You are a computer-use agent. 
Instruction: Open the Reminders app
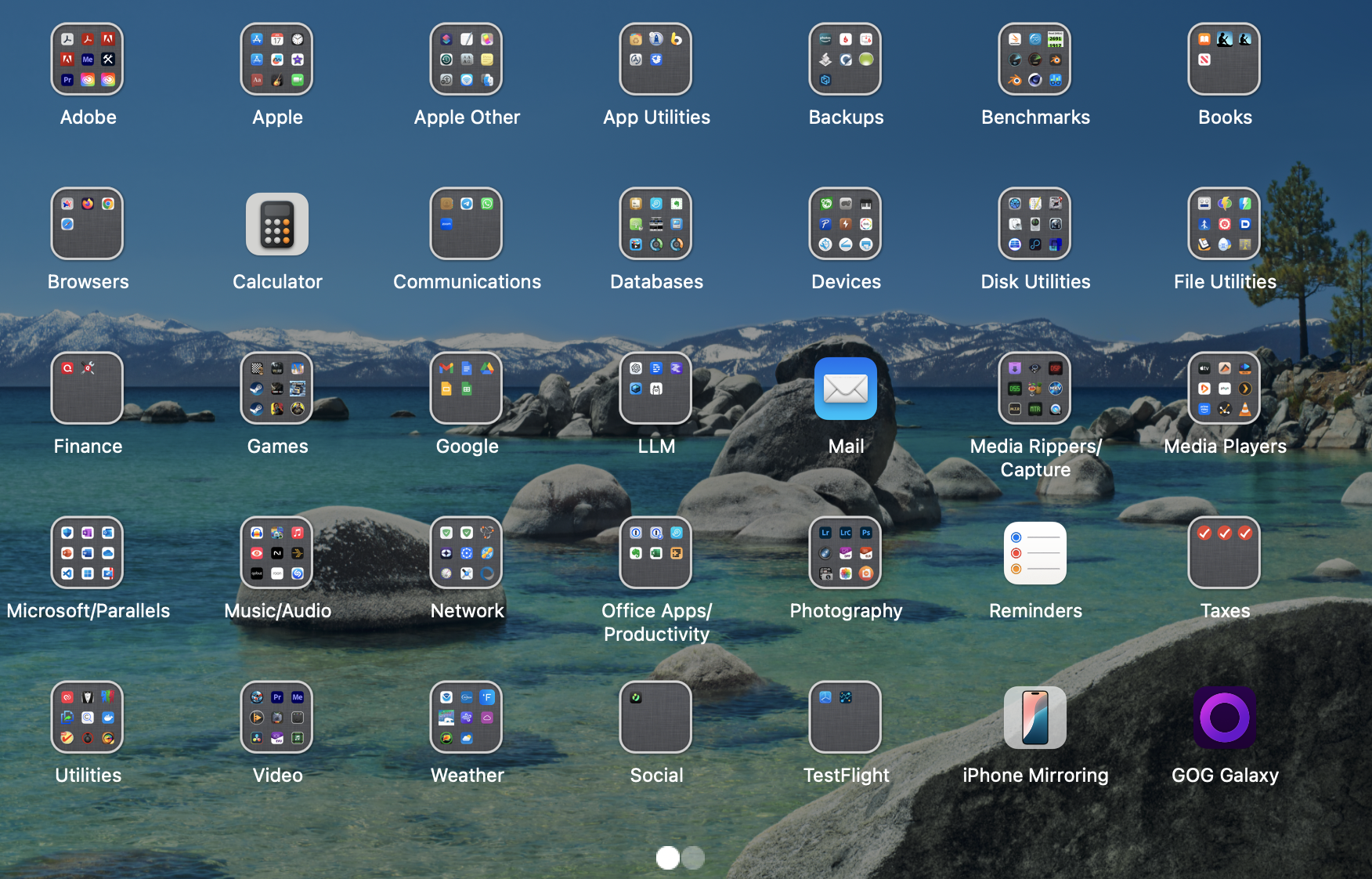(x=1035, y=553)
